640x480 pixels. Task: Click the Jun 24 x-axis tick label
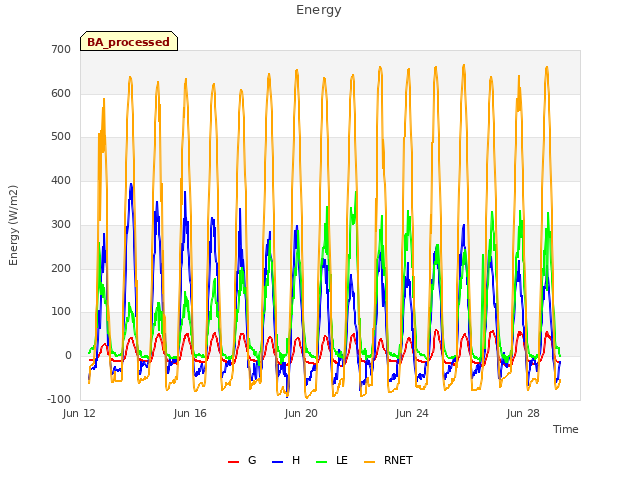click(412, 413)
